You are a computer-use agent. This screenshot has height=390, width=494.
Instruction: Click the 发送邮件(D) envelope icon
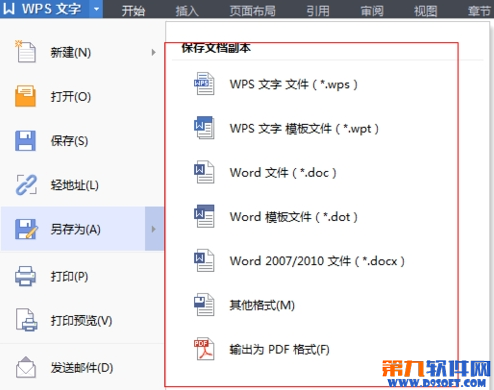coord(26,367)
